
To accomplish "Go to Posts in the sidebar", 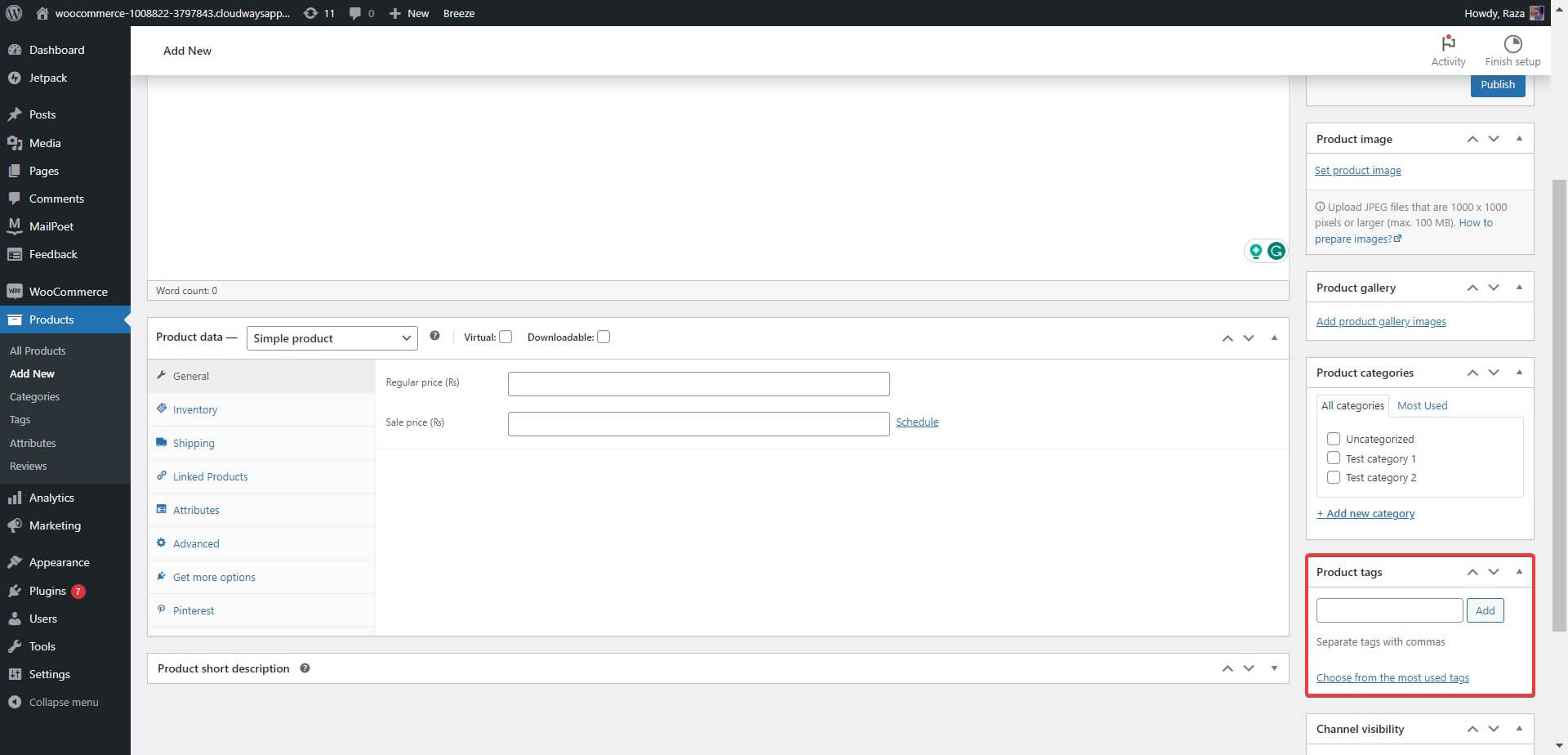I will [x=65, y=114].
